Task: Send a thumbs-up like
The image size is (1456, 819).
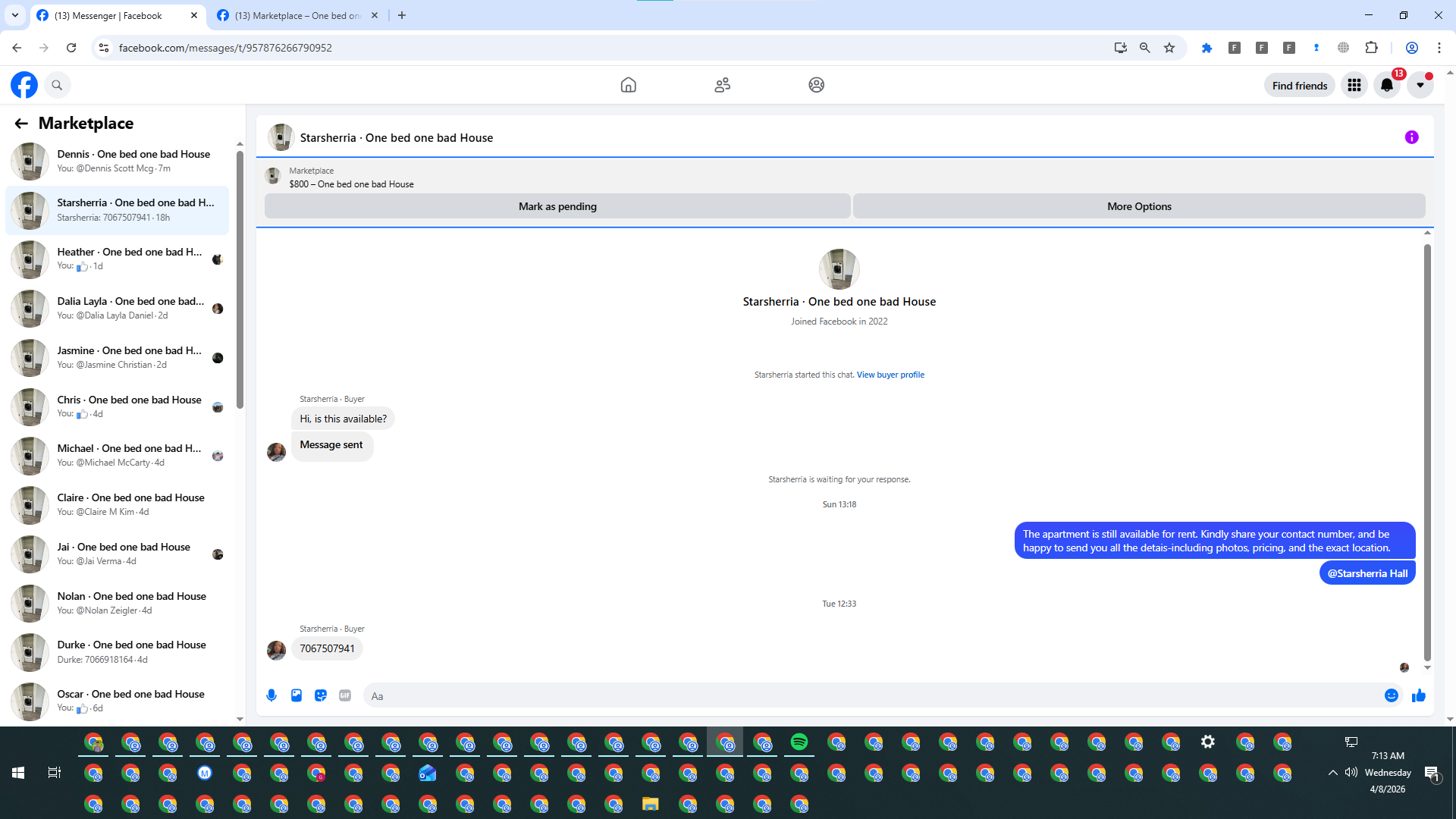Action: 1418,695
